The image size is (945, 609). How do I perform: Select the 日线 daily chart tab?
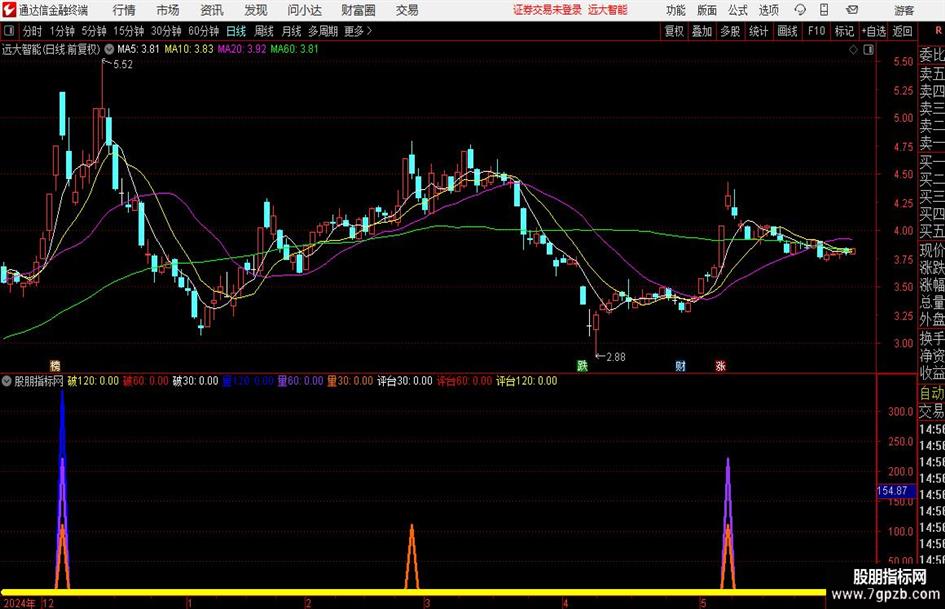[236, 31]
